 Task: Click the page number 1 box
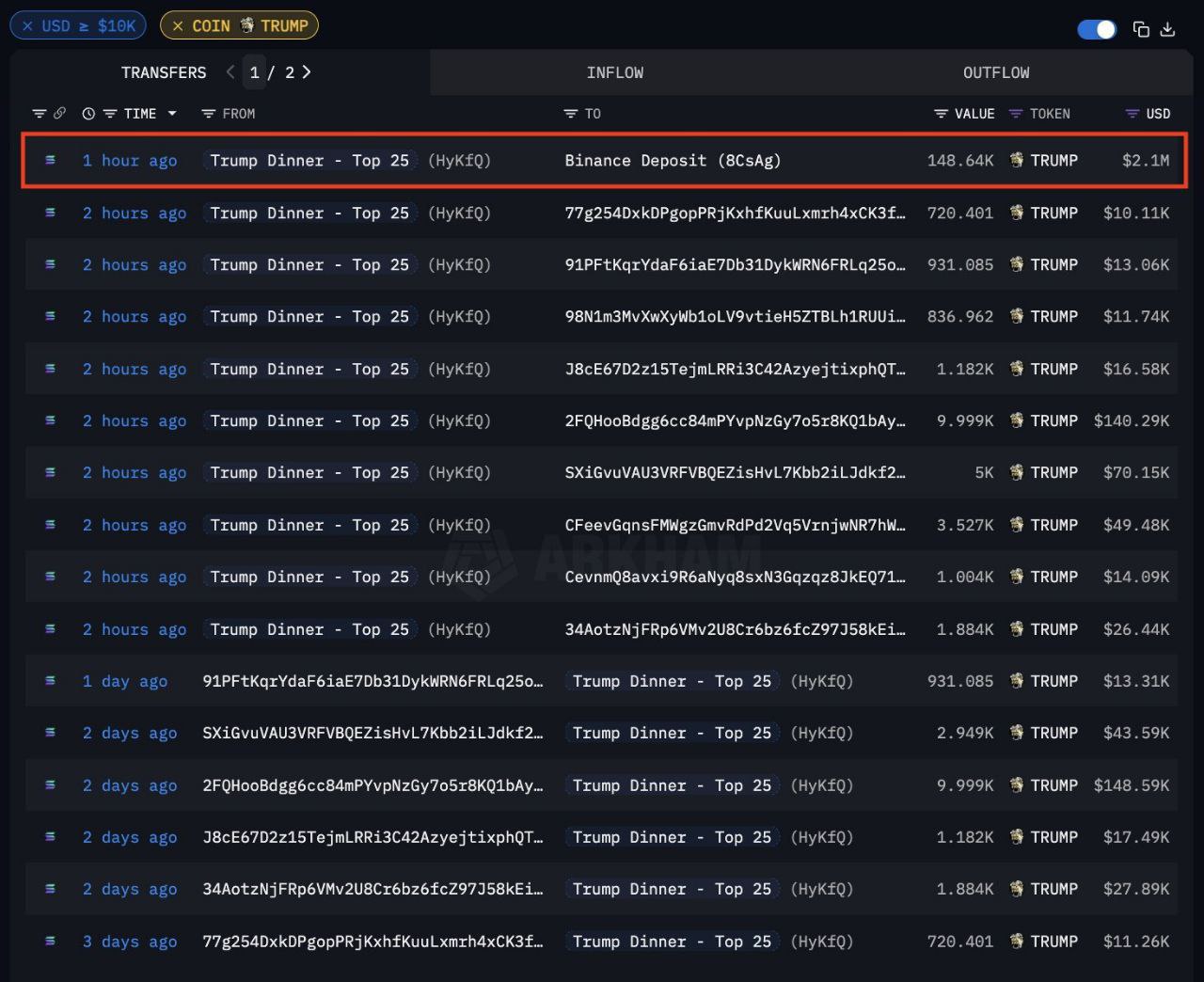click(x=254, y=72)
